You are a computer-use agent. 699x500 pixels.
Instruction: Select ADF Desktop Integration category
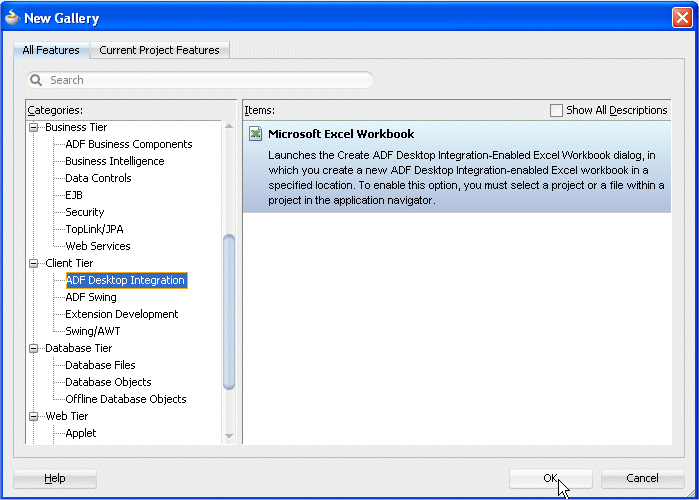pos(127,280)
